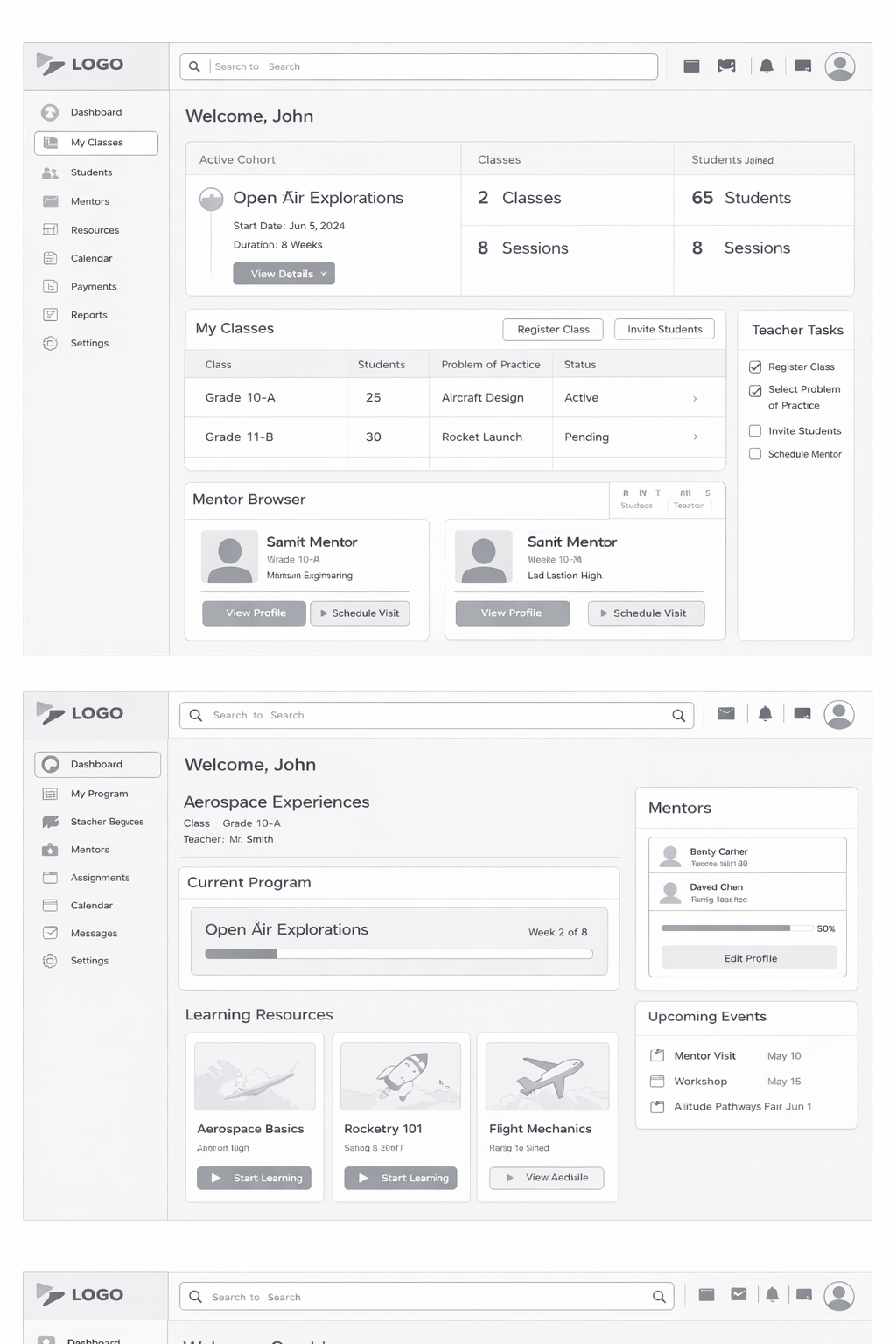Expand the Grade 11-B row chevron
The width and height of the screenshot is (896, 1344).
(695, 437)
